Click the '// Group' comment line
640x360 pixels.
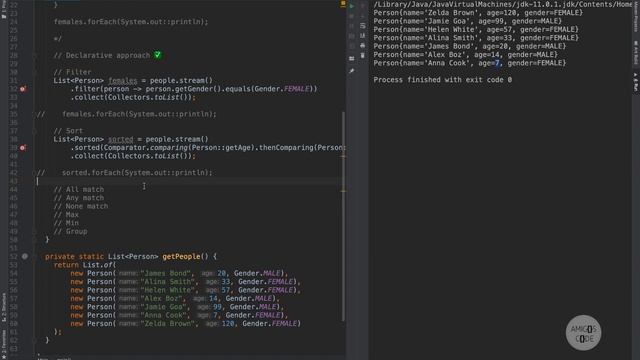70,231
